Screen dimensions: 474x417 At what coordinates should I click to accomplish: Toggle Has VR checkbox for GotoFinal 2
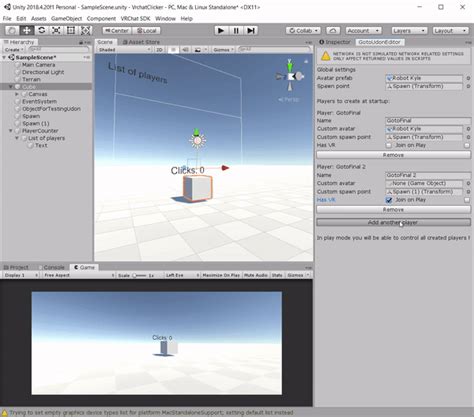click(x=389, y=200)
